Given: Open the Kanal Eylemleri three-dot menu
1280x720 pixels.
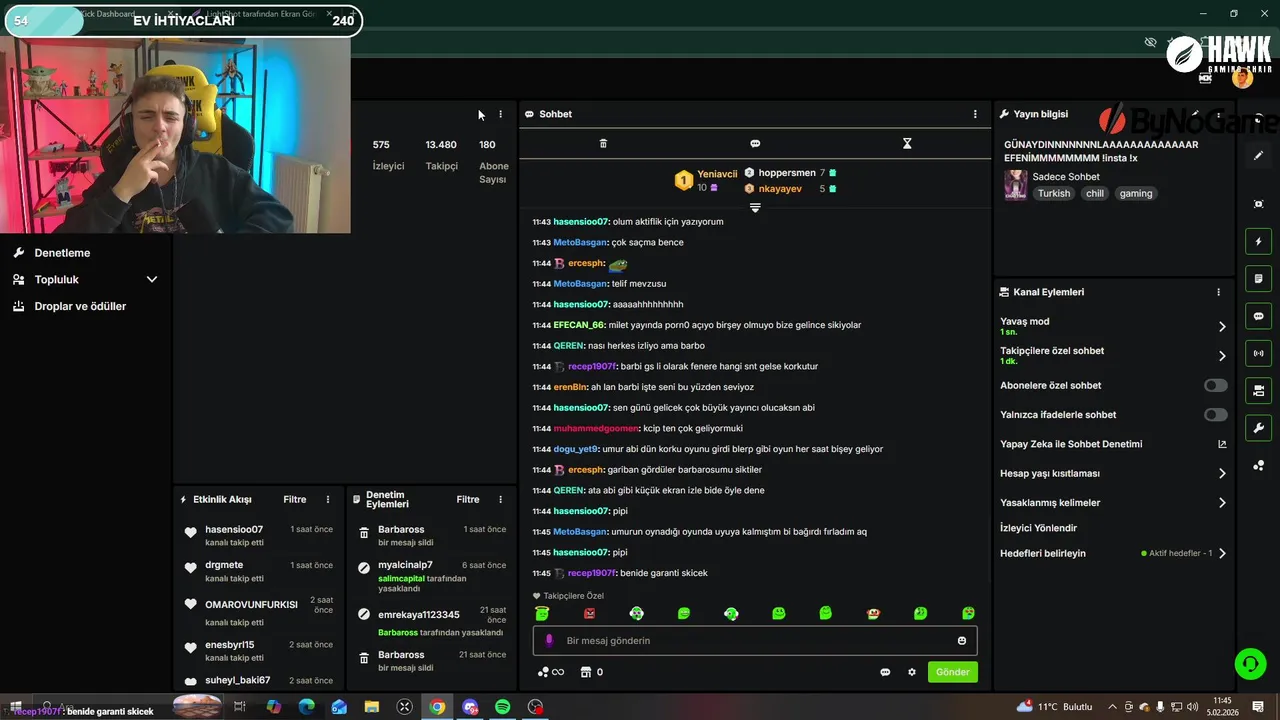Looking at the screenshot, I should point(1218,292).
